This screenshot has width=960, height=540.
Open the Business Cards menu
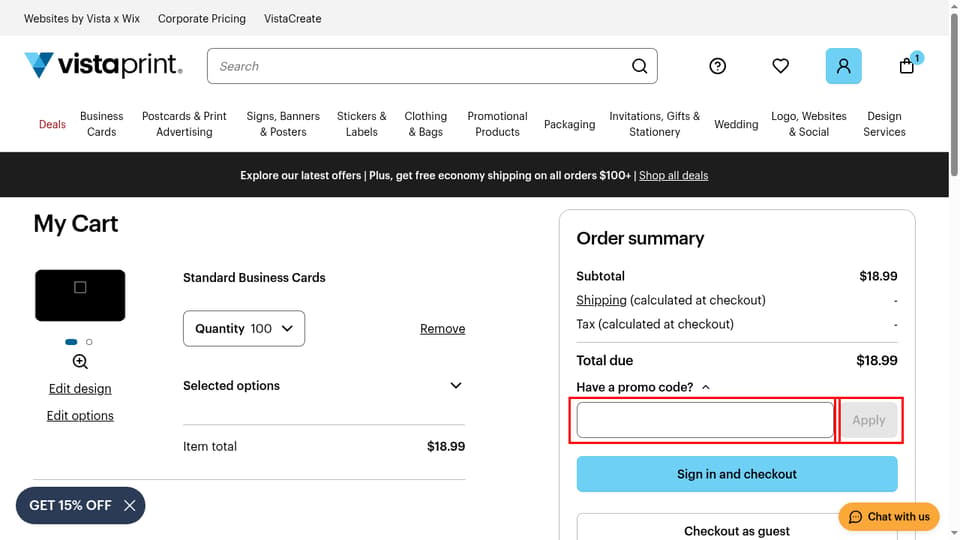(x=102, y=124)
